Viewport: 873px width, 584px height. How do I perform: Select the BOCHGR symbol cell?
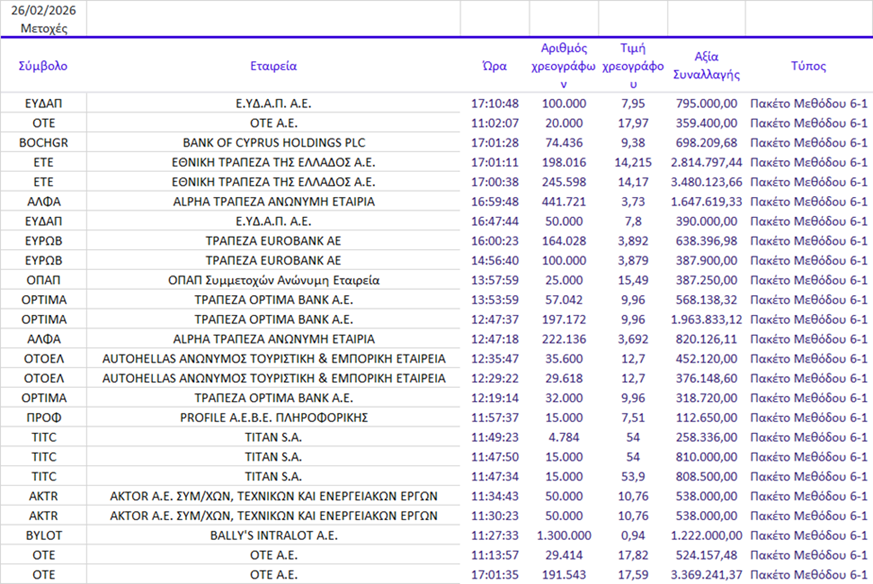point(44,142)
